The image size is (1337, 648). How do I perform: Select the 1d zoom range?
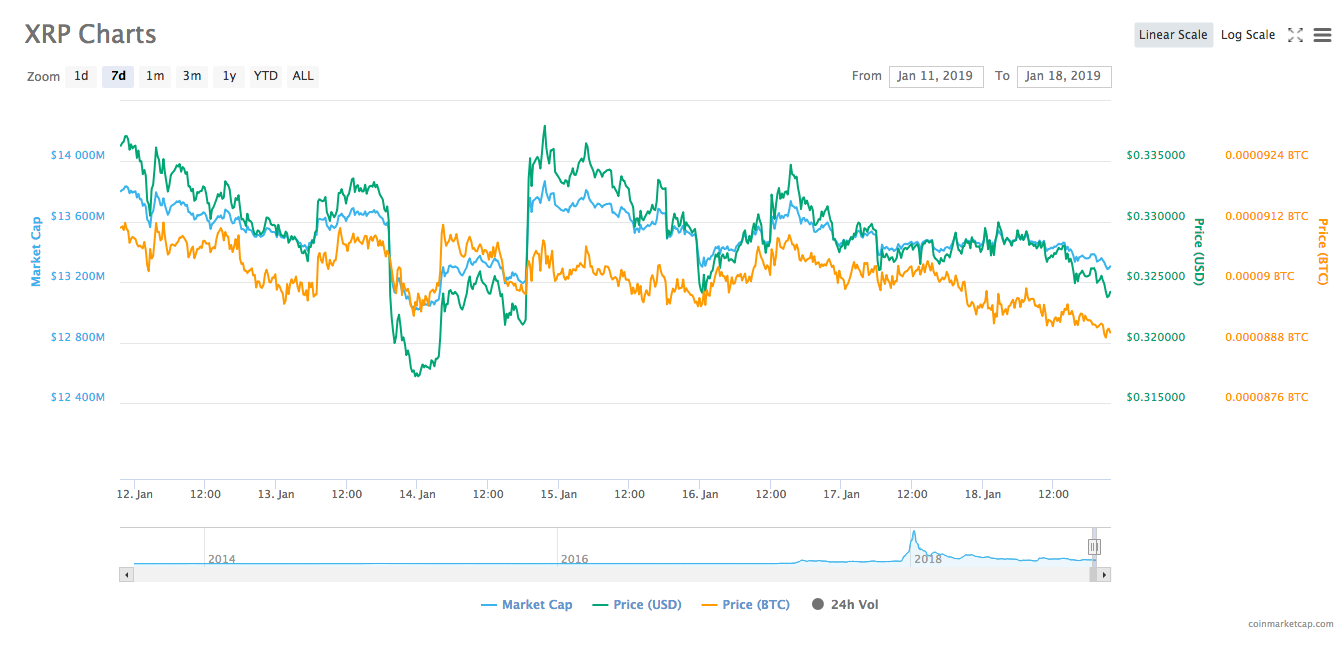pyautogui.click(x=81, y=76)
